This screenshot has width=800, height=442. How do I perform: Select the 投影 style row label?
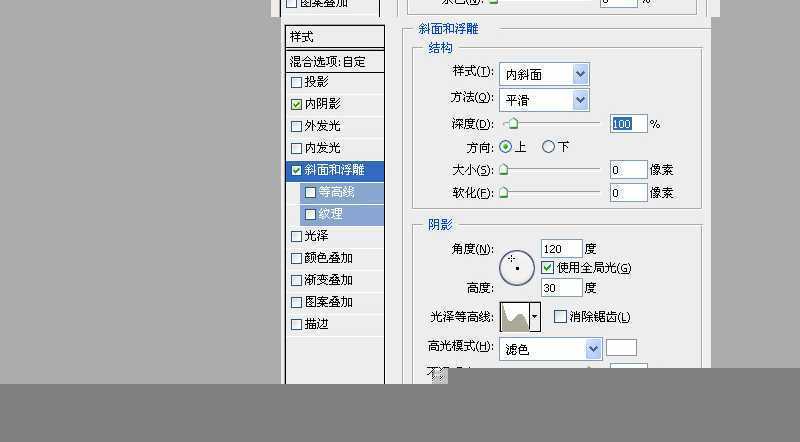click(x=316, y=82)
